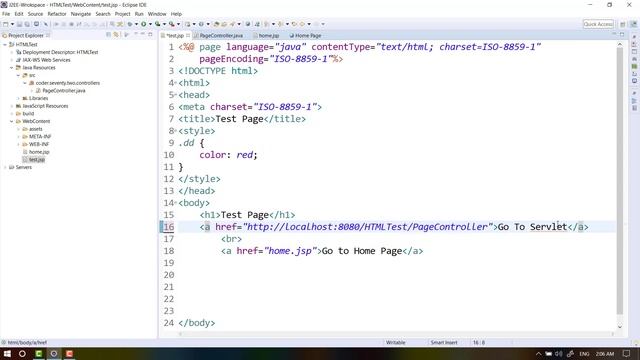Select test.jsp in the Project Explorer tree
Screen dimensions: 640x360
click(37, 160)
